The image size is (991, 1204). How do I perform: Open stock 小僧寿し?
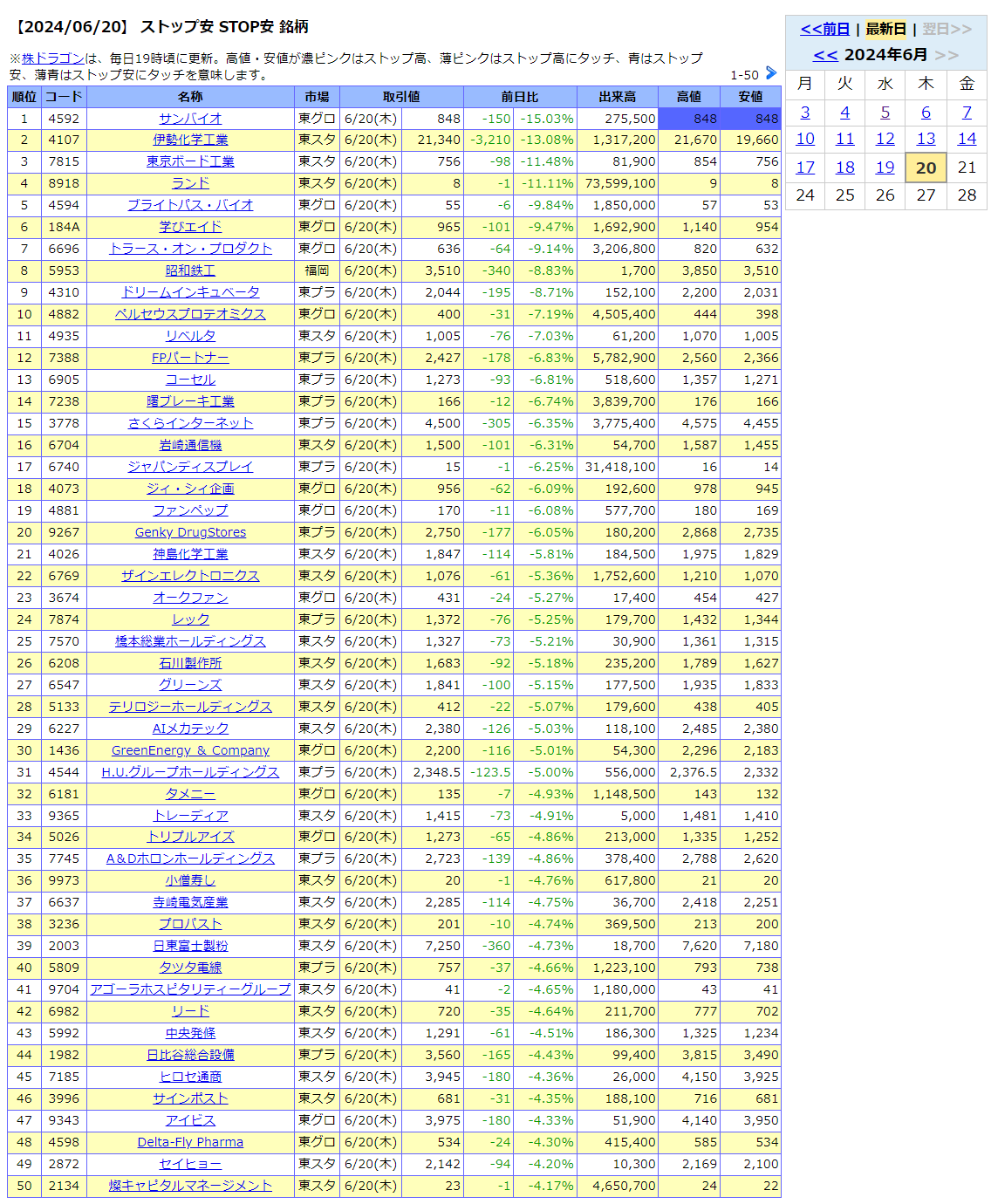tap(190, 881)
